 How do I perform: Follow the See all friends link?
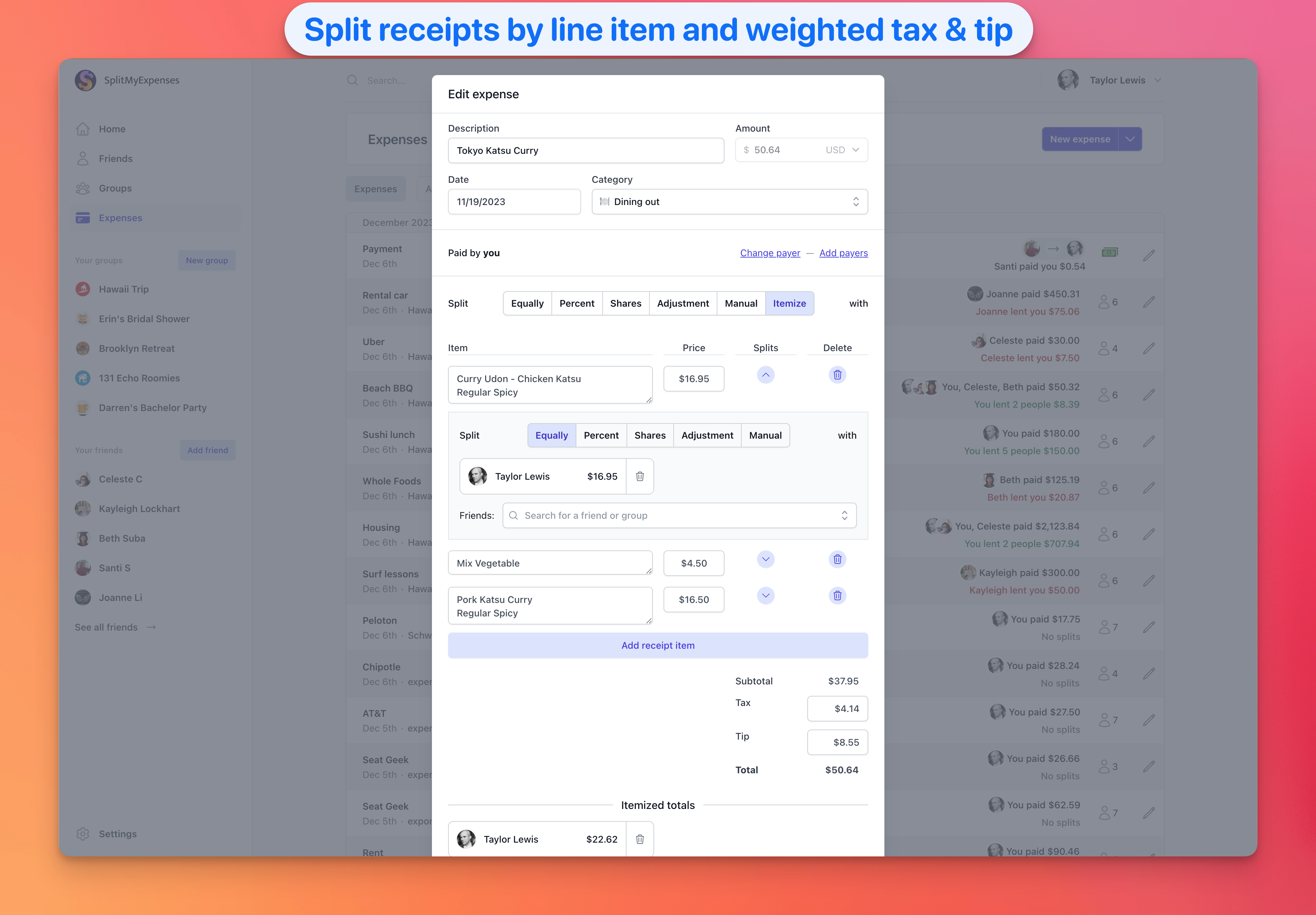(x=115, y=627)
